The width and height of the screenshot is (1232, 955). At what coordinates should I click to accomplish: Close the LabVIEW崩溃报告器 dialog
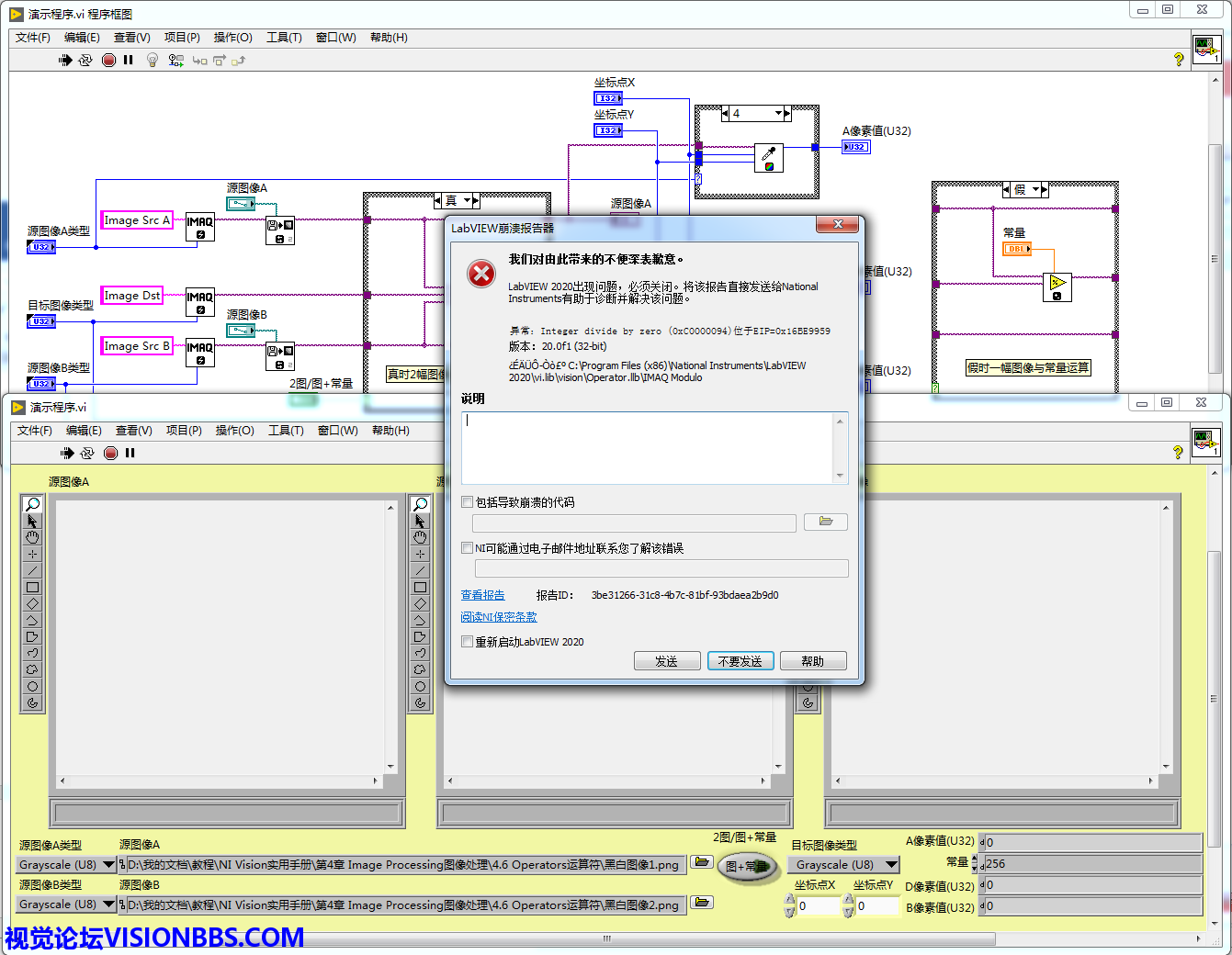coord(838,224)
